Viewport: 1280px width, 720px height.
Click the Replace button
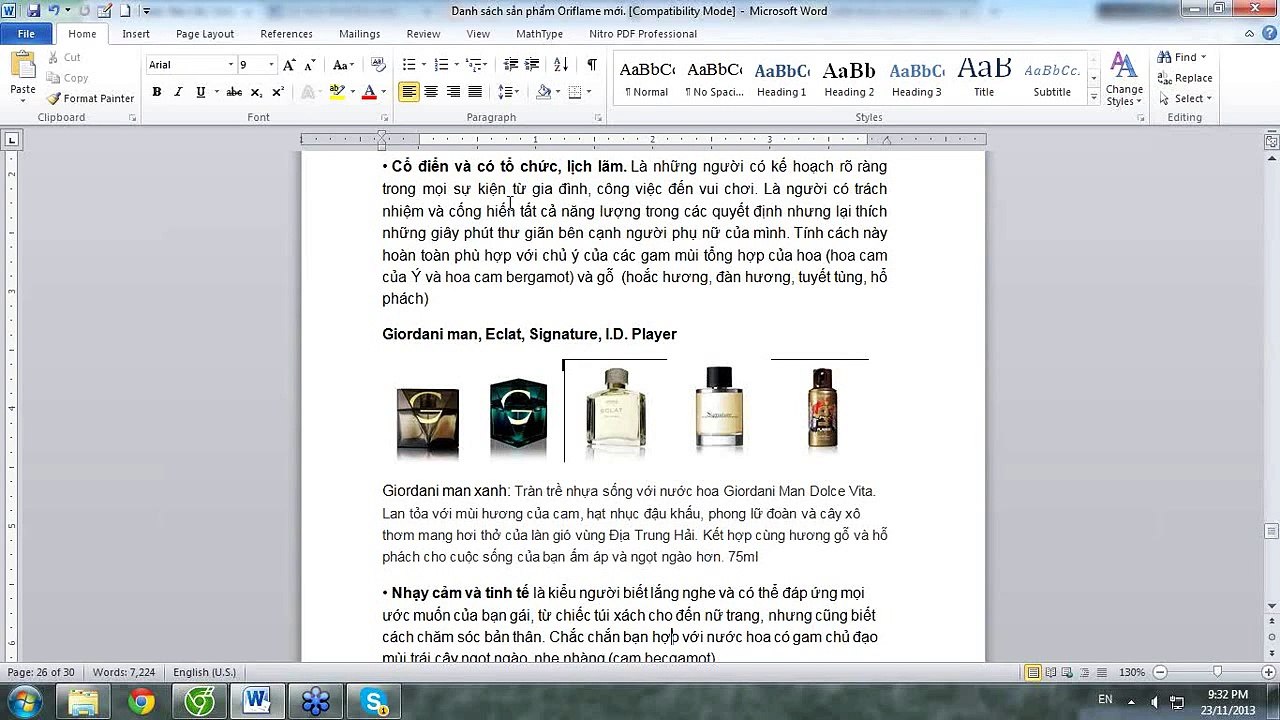[1185, 78]
